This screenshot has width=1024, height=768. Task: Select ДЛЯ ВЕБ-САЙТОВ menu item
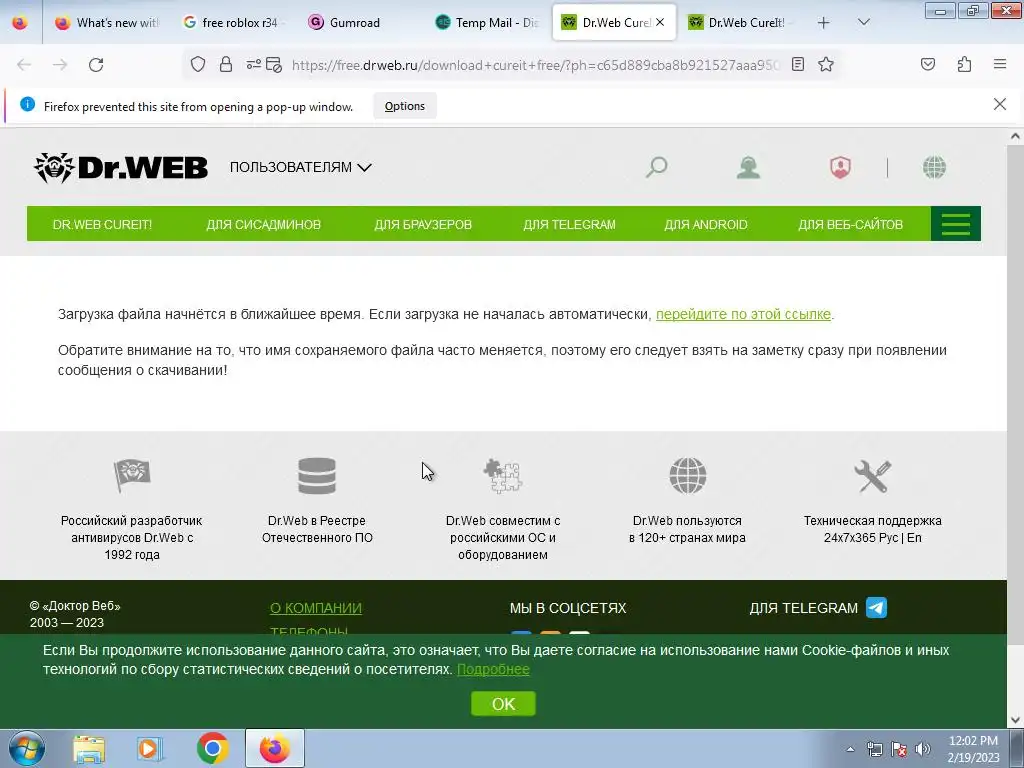[850, 224]
